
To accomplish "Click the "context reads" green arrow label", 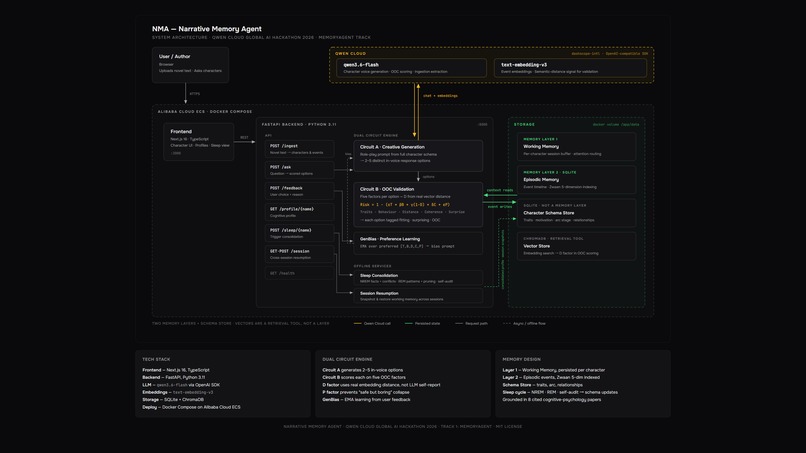I will [x=500, y=190].
